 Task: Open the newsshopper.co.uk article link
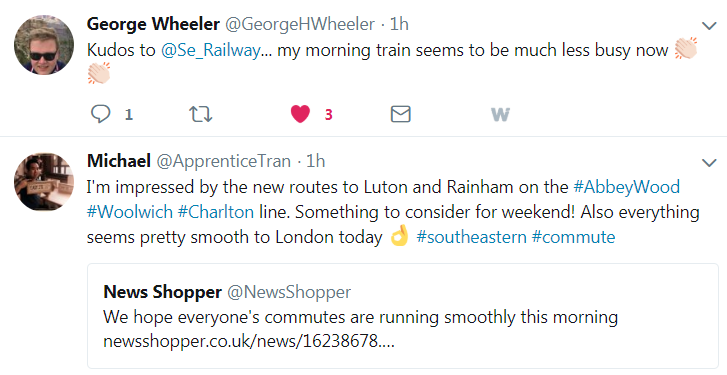(249, 341)
